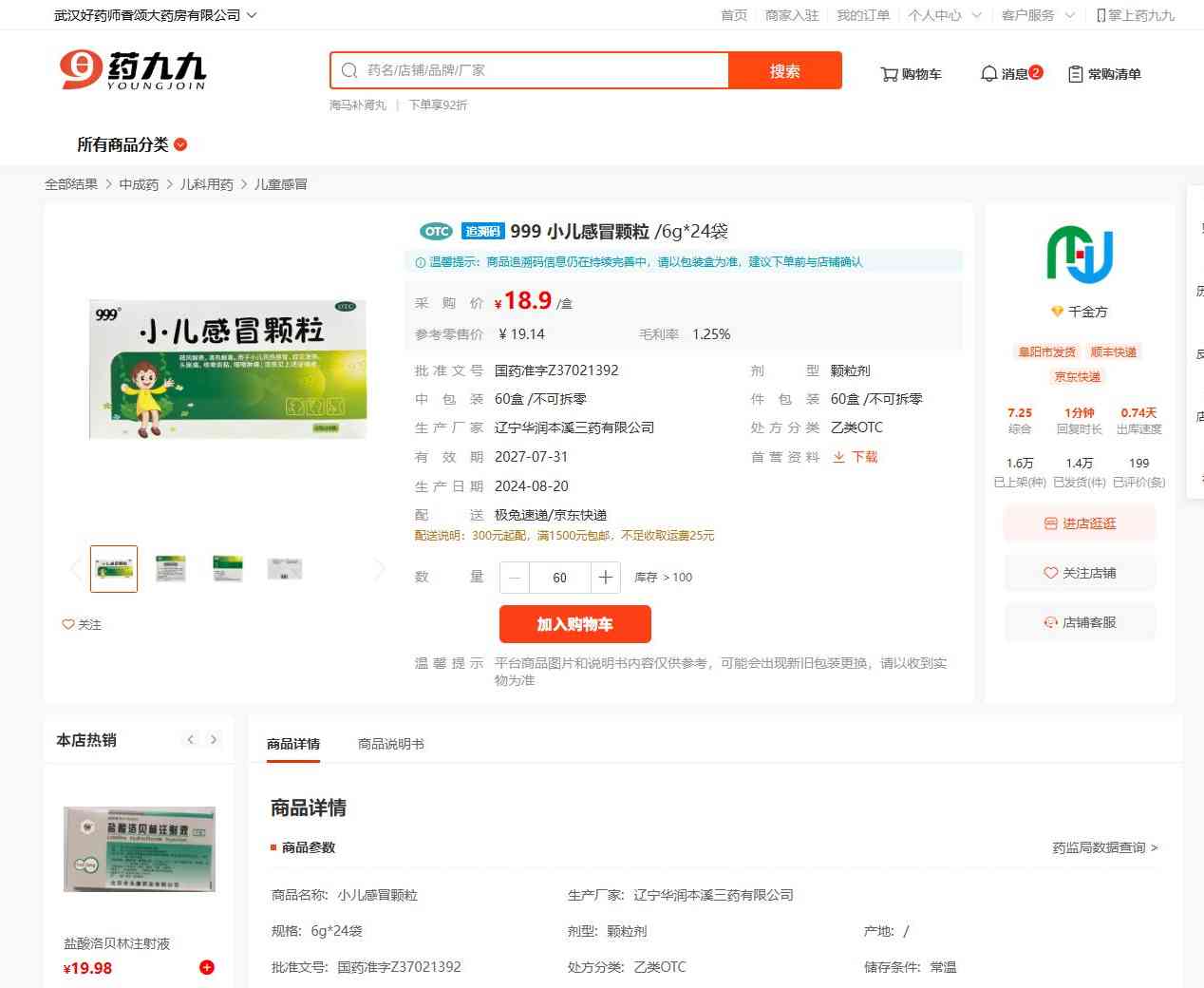
Task: Toggle follow store (关注店铺)
Action: [1080, 573]
